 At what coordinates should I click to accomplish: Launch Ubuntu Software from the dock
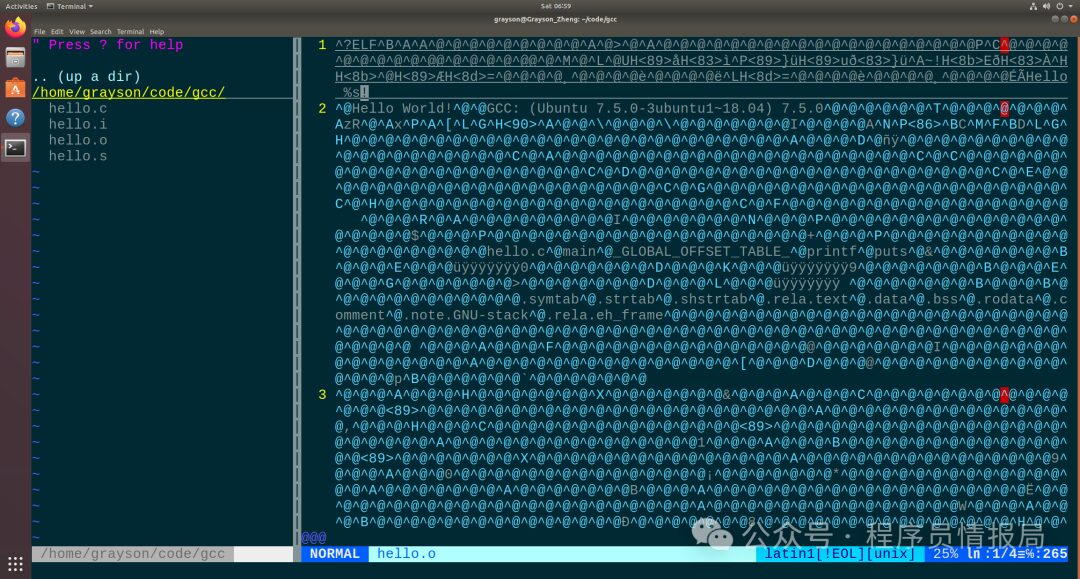(15, 88)
